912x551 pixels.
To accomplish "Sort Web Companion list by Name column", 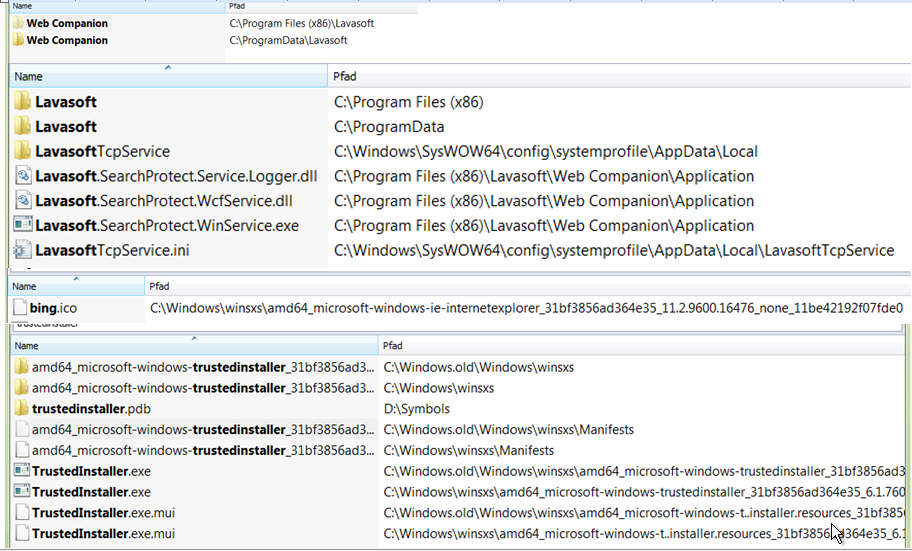I will click(117, 6).
